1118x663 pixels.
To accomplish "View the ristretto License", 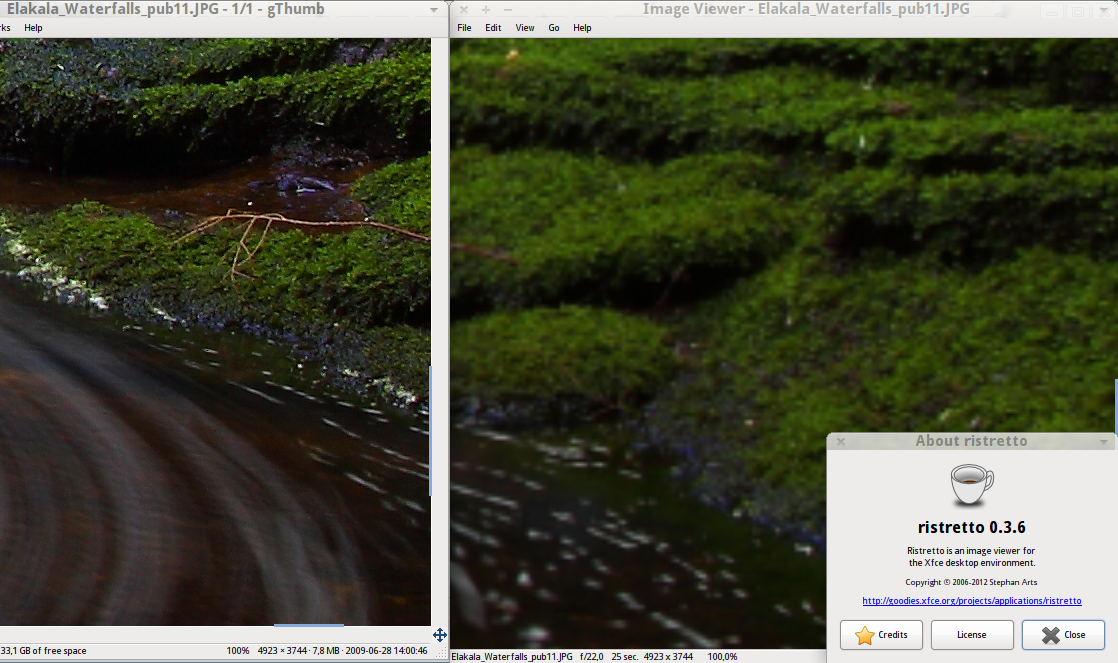I will tap(971, 635).
